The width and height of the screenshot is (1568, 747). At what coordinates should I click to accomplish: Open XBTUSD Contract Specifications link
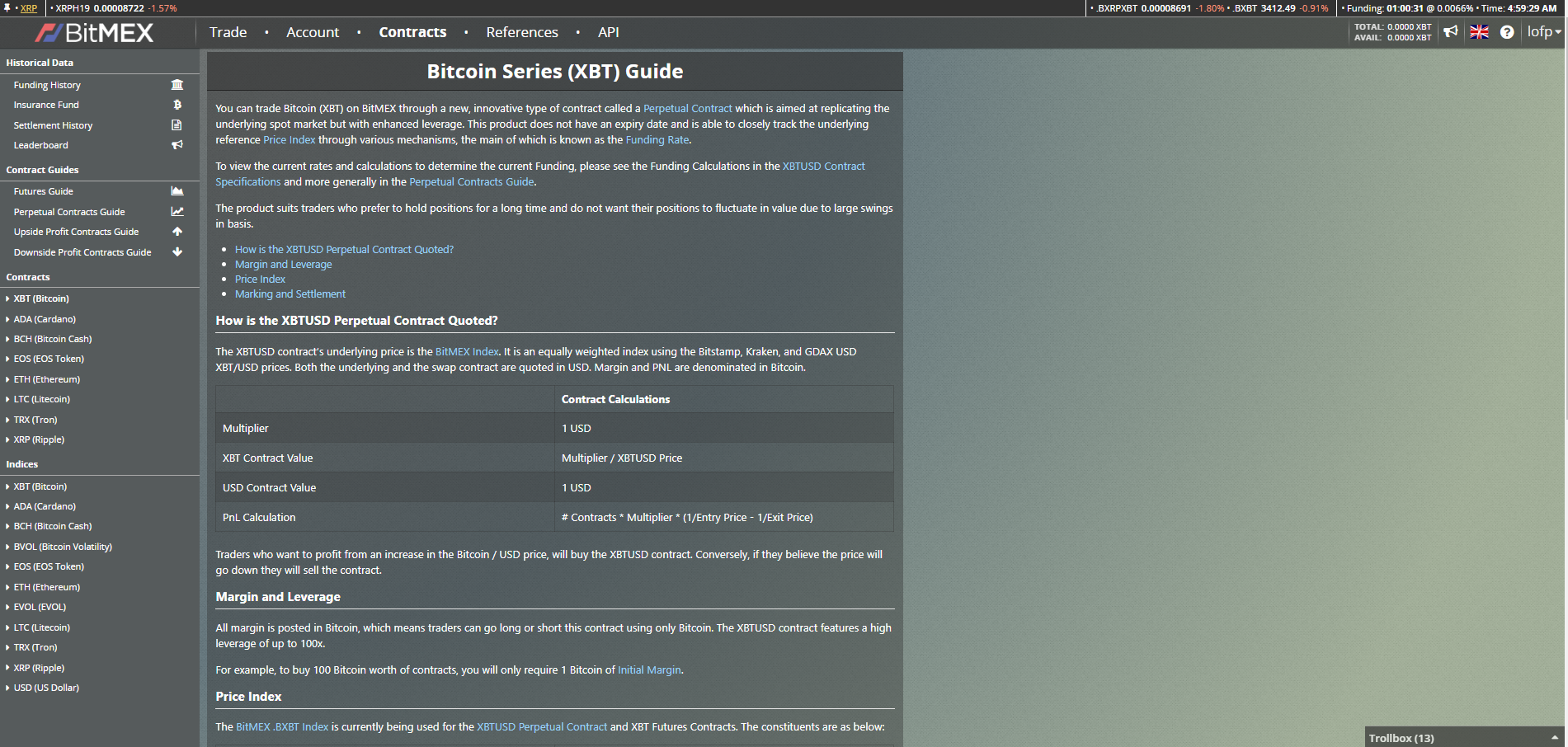pyautogui.click(x=540, y=174)
